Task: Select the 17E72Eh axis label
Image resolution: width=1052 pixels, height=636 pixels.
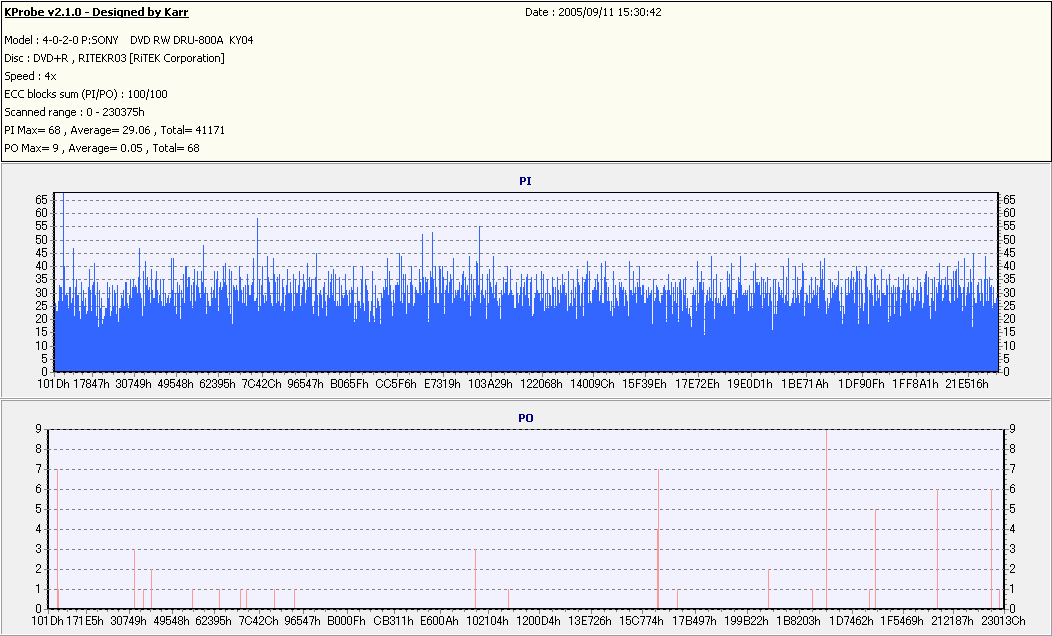Action: coord(697,384)
